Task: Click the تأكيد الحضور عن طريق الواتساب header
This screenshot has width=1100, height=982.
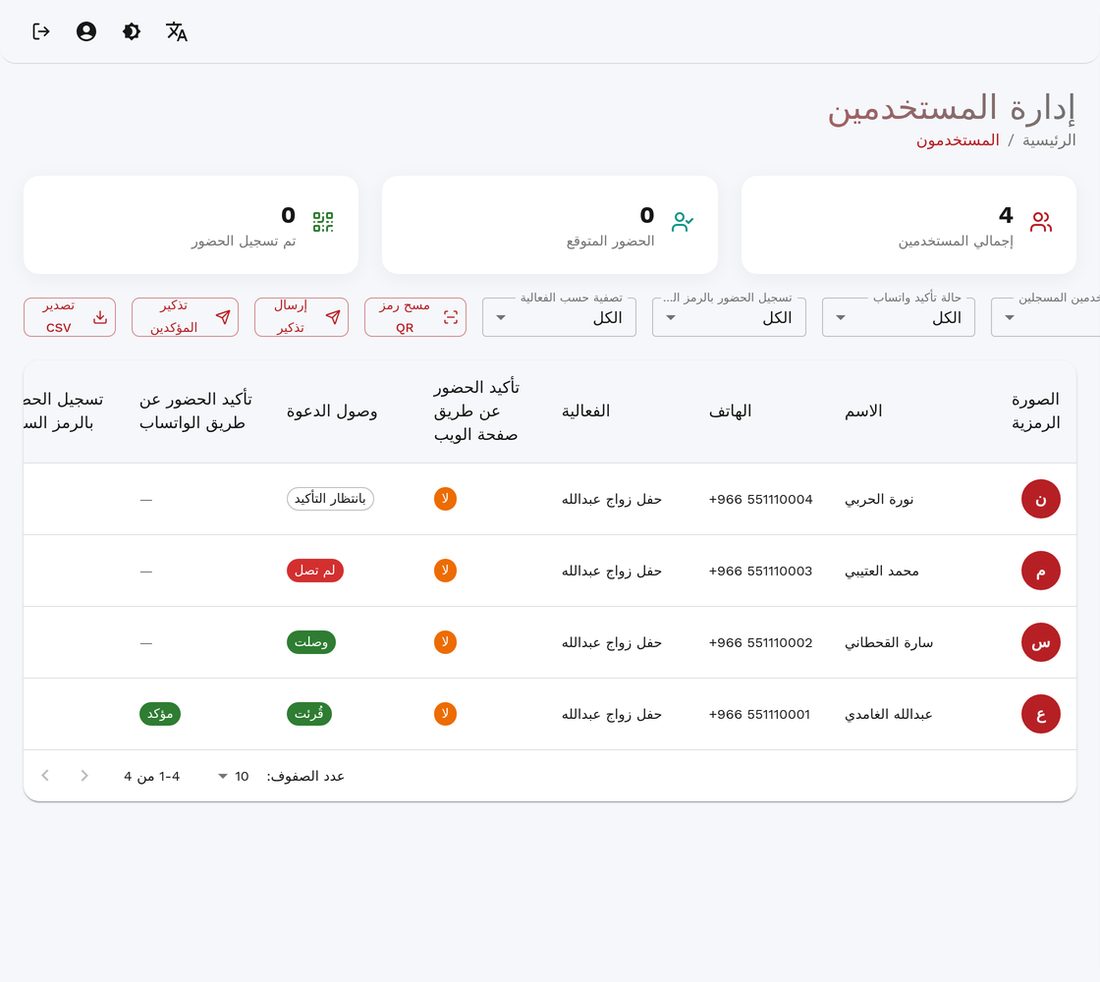Action: coord(195,411)
